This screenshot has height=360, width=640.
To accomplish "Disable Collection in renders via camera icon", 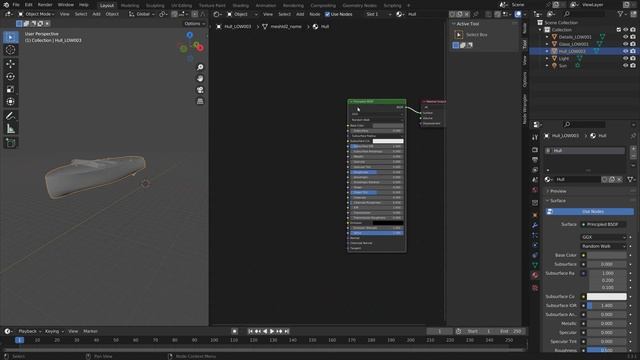I will tap(633, 30).
